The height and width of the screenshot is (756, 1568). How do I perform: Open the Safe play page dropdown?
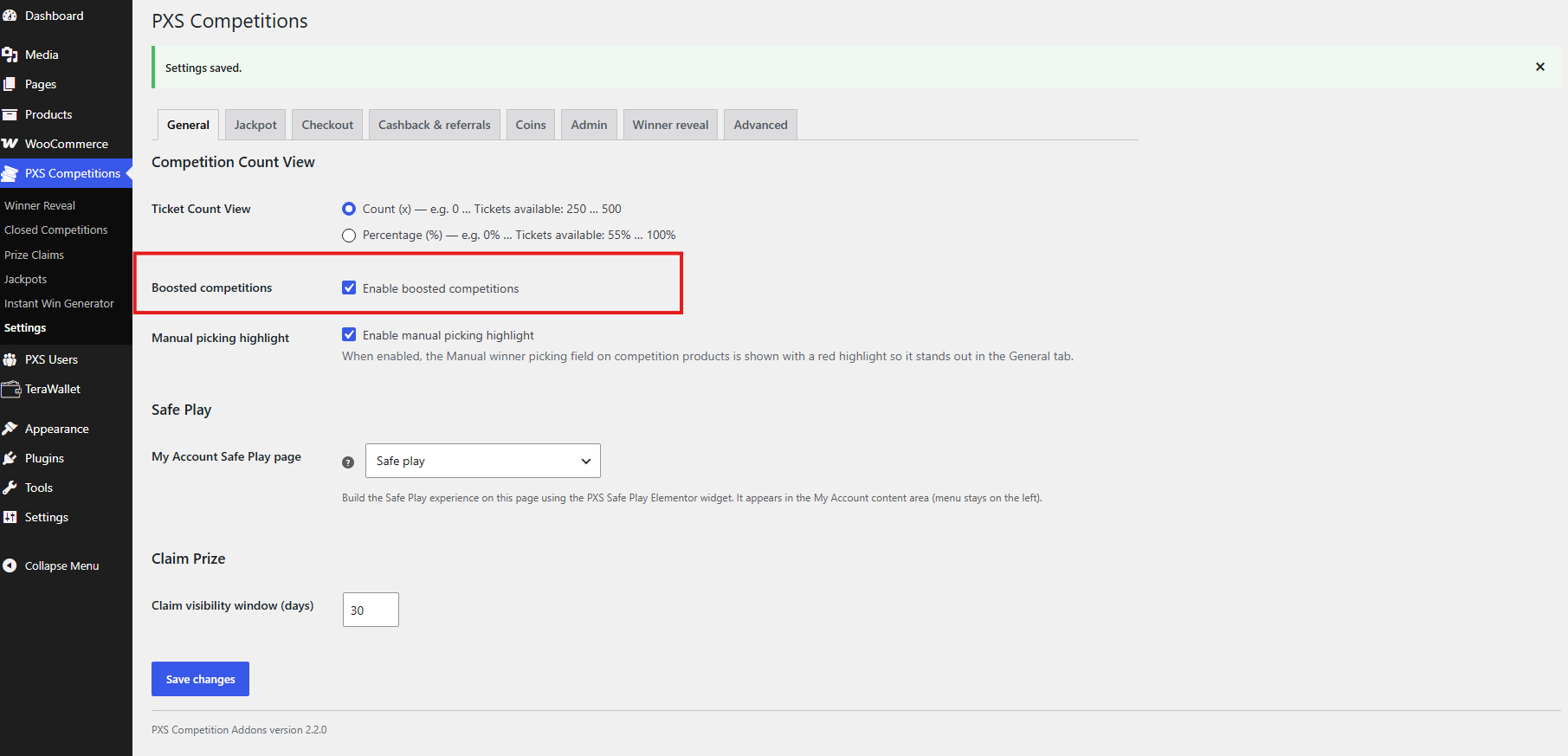pos(483,461)
